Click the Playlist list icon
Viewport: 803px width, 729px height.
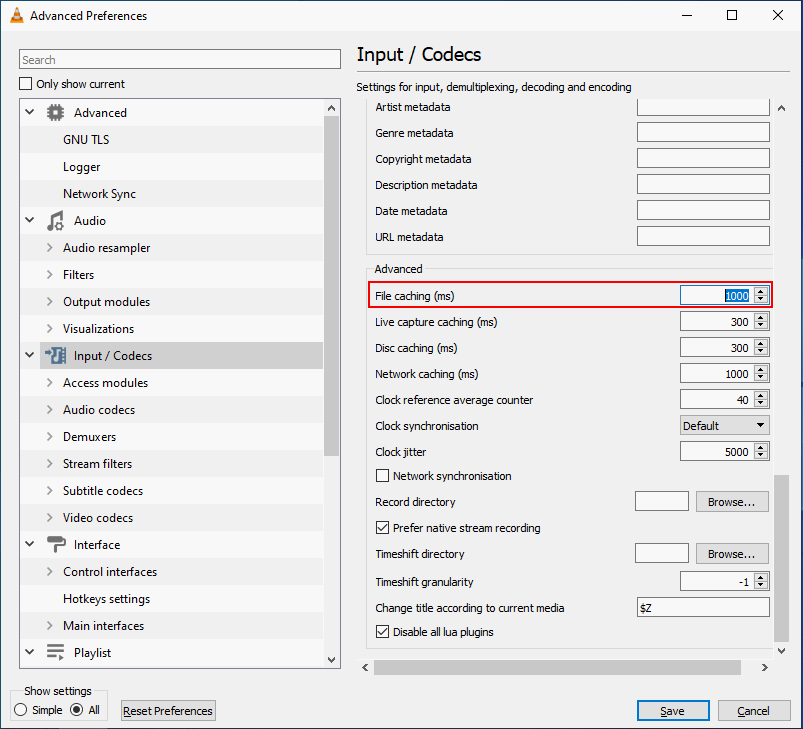pos(55,652)
